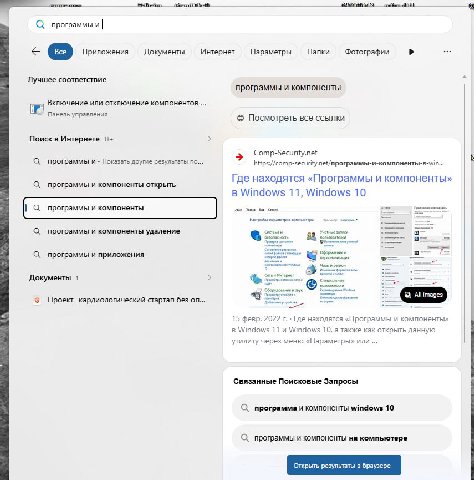The image size is (474, 480).
Task: Click the magnifier icon in search box
Action: click(x=40, y=25)
